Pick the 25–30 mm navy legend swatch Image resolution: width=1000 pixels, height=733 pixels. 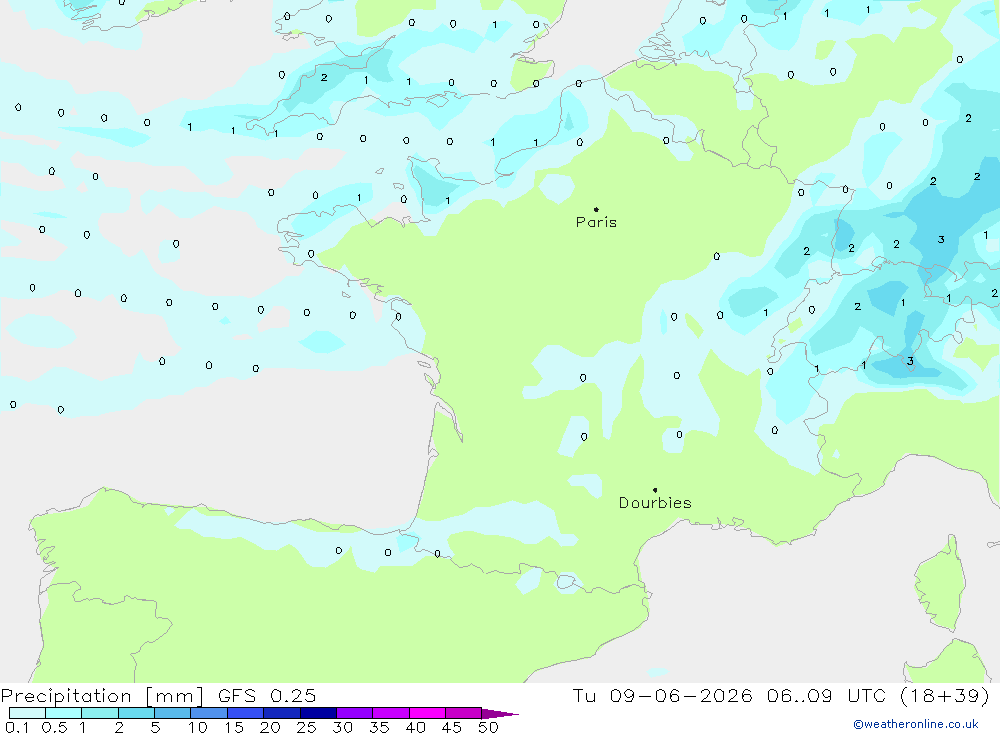[318, 713]
